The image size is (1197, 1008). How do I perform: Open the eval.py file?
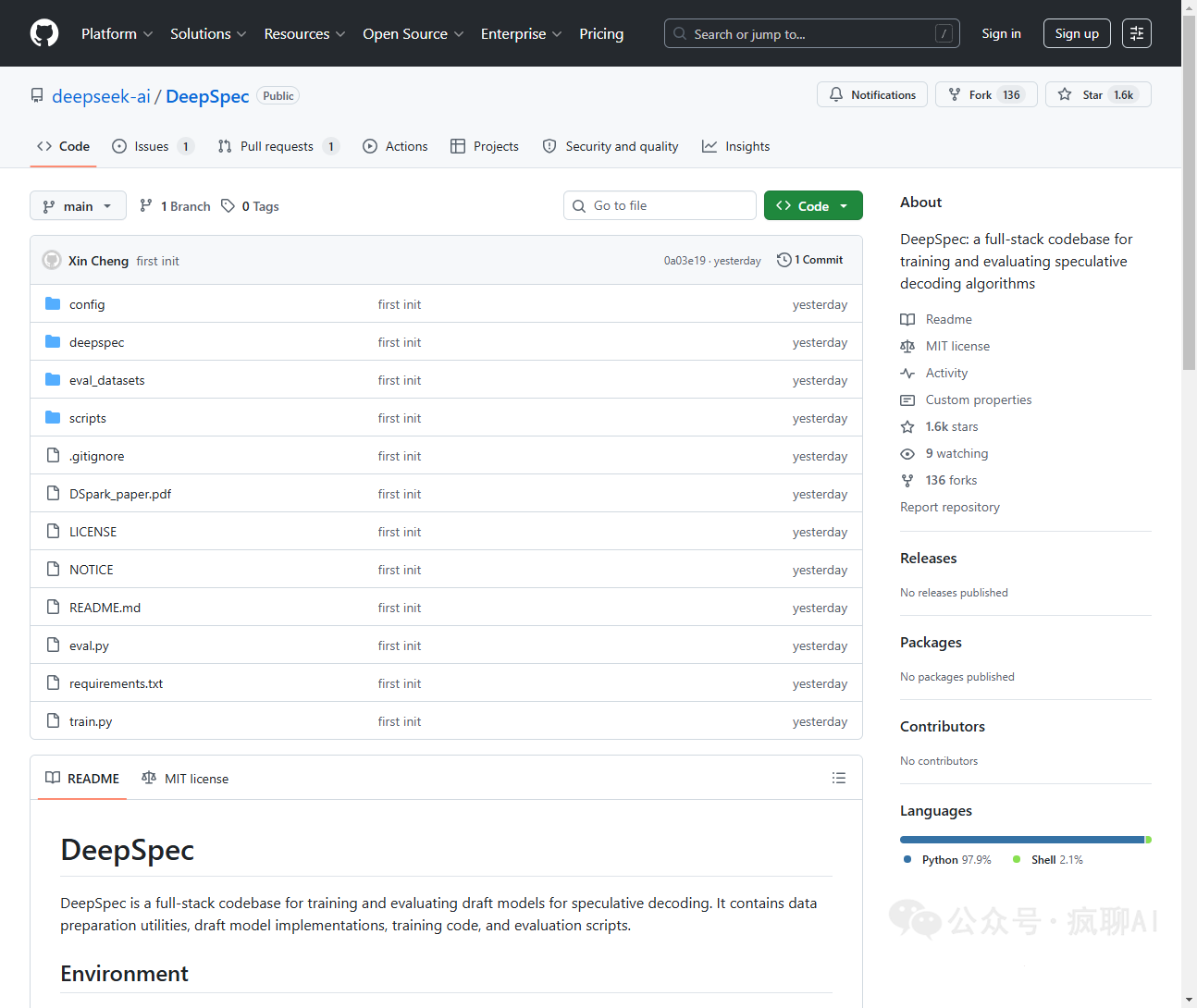89,645
